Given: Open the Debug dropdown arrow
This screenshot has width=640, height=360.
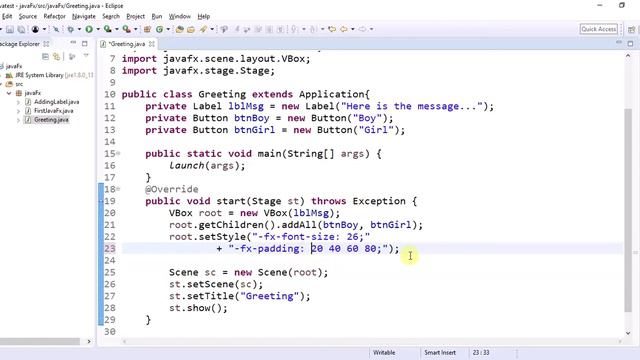Looking at the screenshot, I should click(x=79, y=29).
